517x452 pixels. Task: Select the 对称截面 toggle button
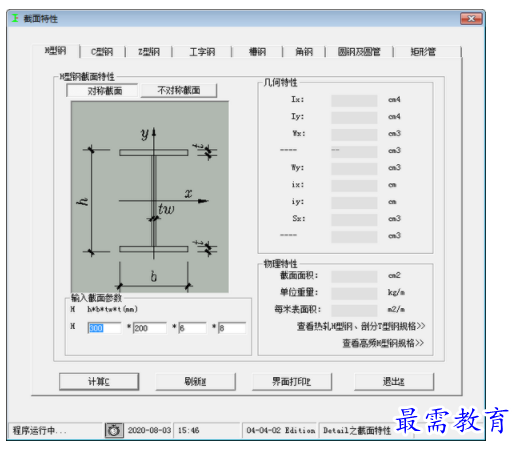tap(102, 91)
